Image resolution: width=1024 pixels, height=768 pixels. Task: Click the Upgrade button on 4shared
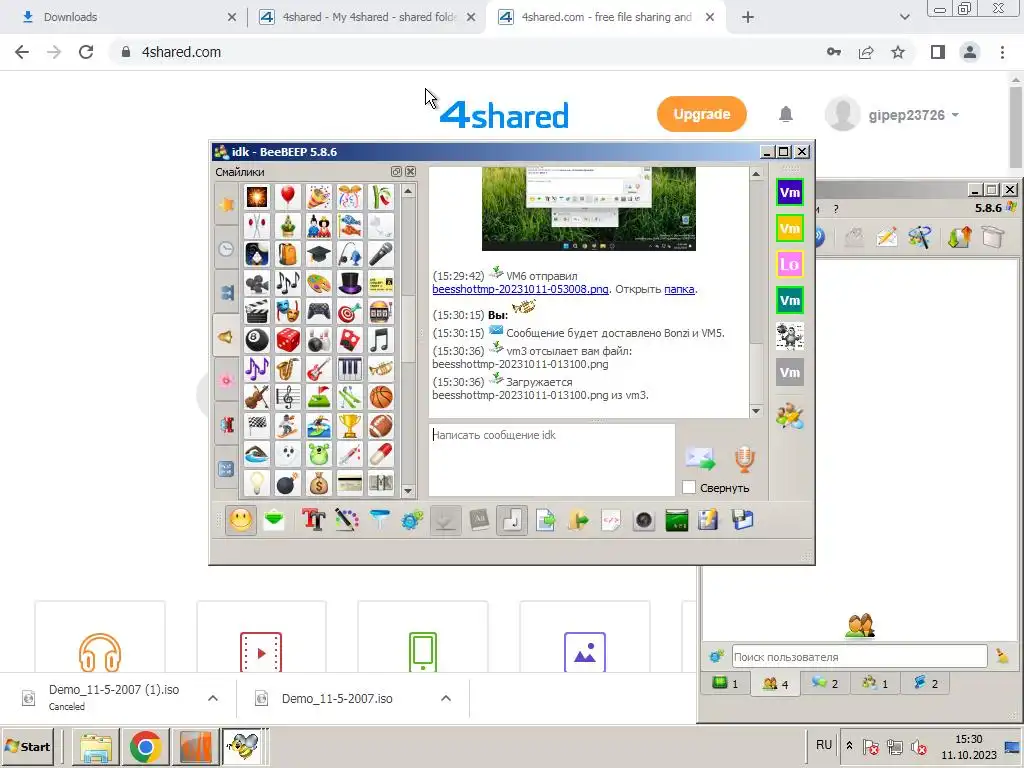click(701, 114)
